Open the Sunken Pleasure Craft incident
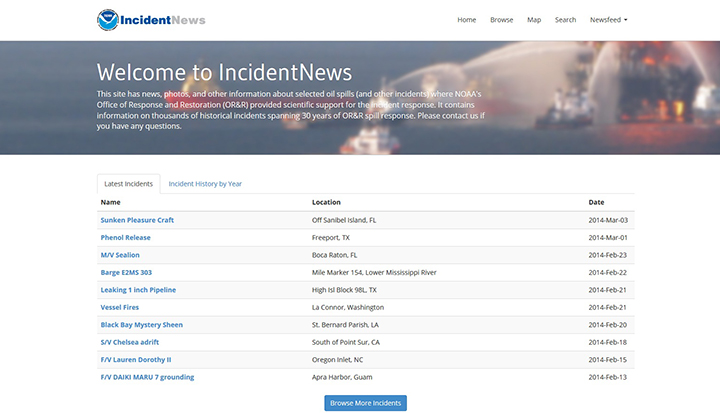 (137, 220)
